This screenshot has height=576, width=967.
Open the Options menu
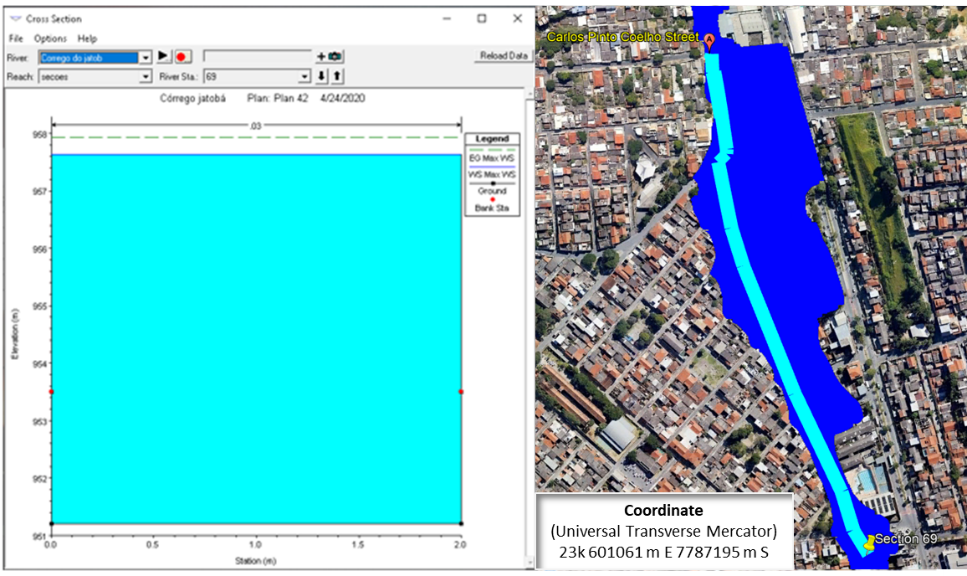50,38
